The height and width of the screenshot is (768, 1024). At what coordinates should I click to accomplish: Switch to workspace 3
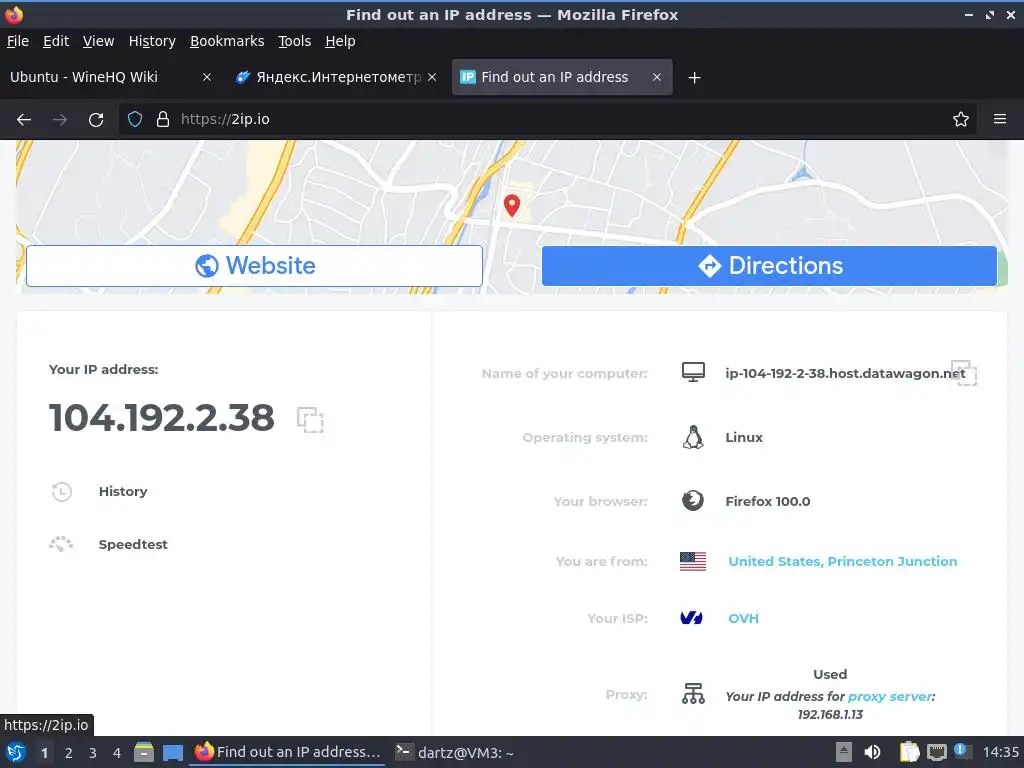(x=93, y=753)
